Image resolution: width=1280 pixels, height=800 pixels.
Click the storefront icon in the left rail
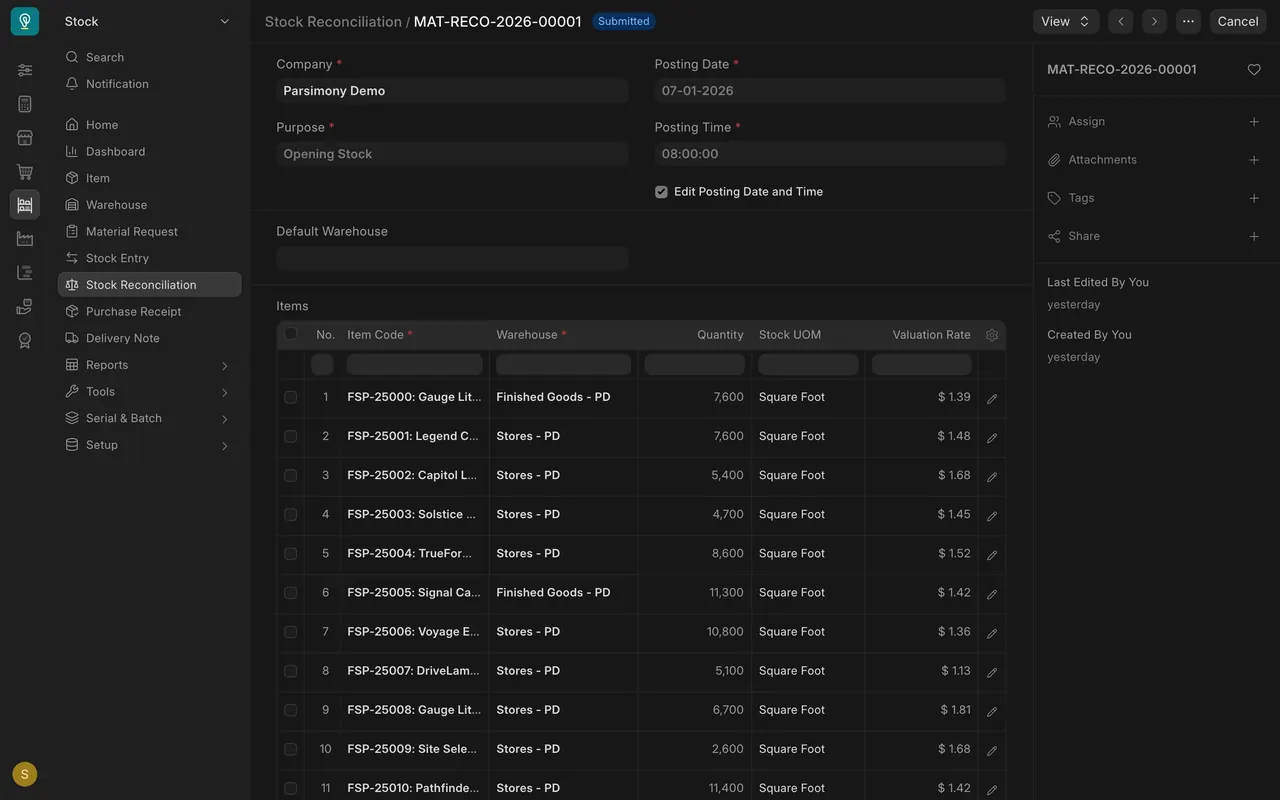pyautogui.click(x=25, y=138)
